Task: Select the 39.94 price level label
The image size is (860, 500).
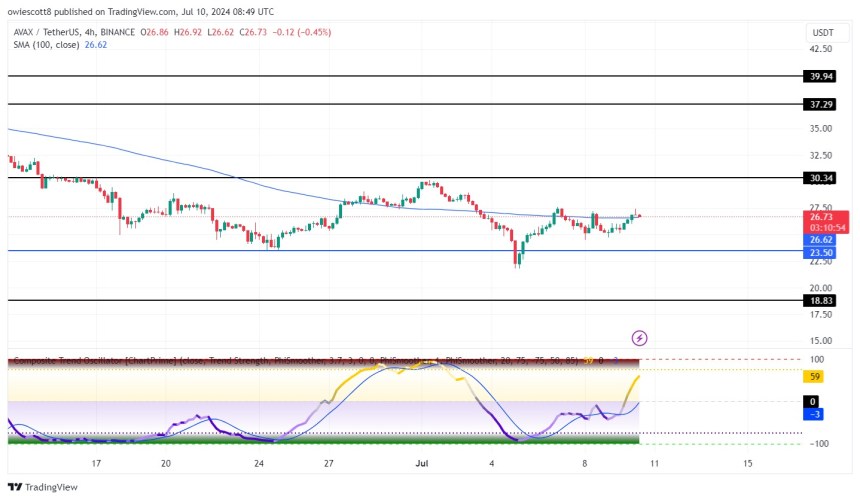Action: click(819, 76)
